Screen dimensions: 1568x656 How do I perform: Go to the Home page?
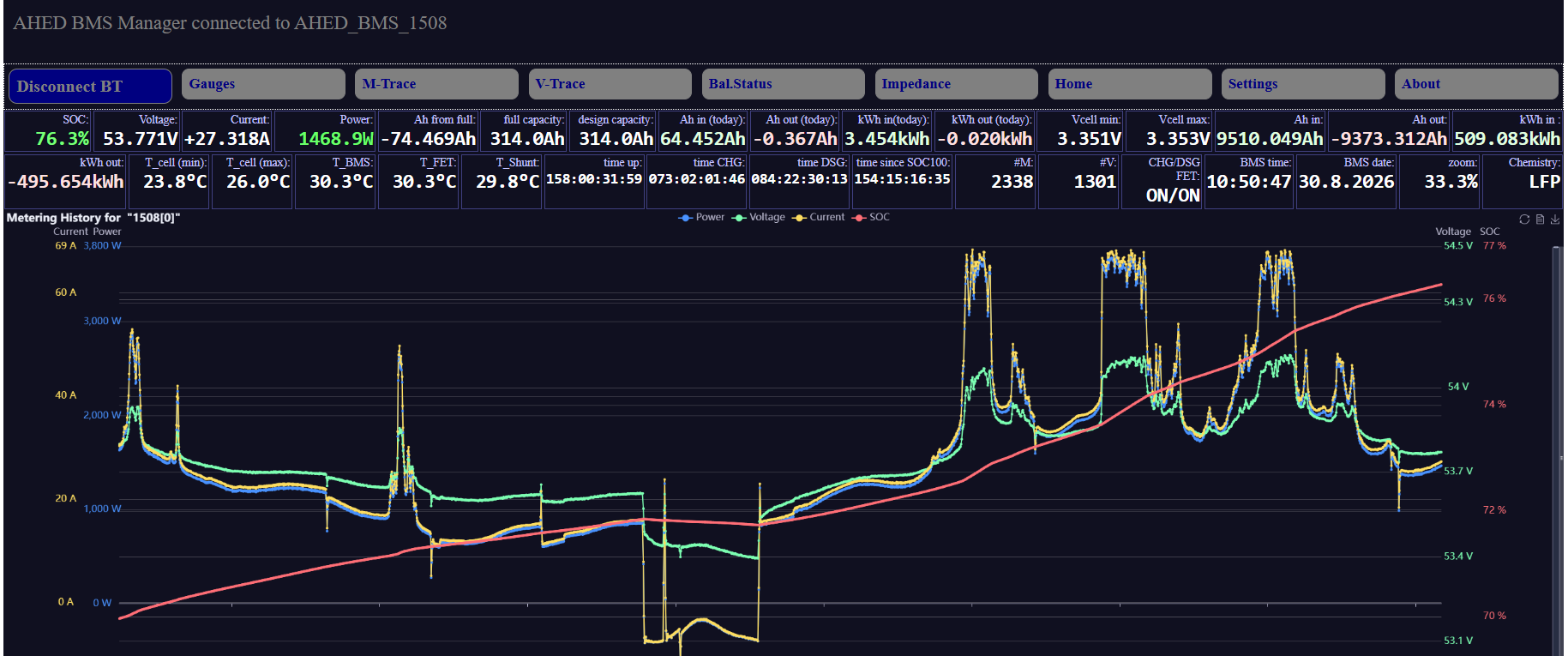(1130, 84)
